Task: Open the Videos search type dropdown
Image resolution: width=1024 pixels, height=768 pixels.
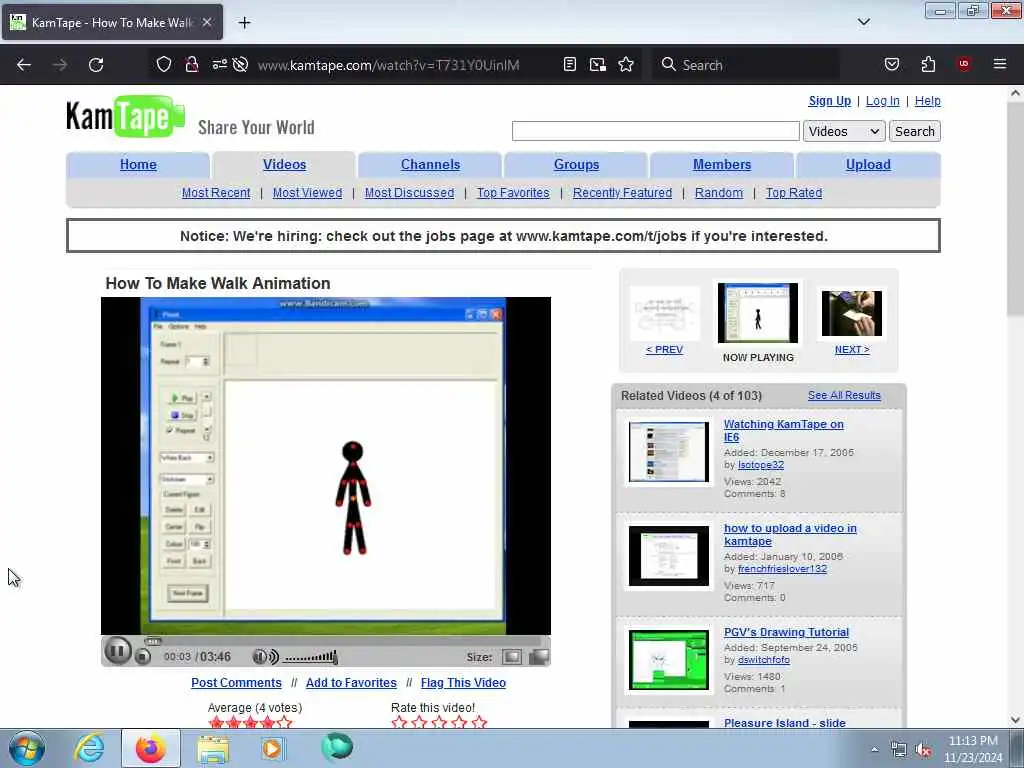Action: click(x=844, y=131)
